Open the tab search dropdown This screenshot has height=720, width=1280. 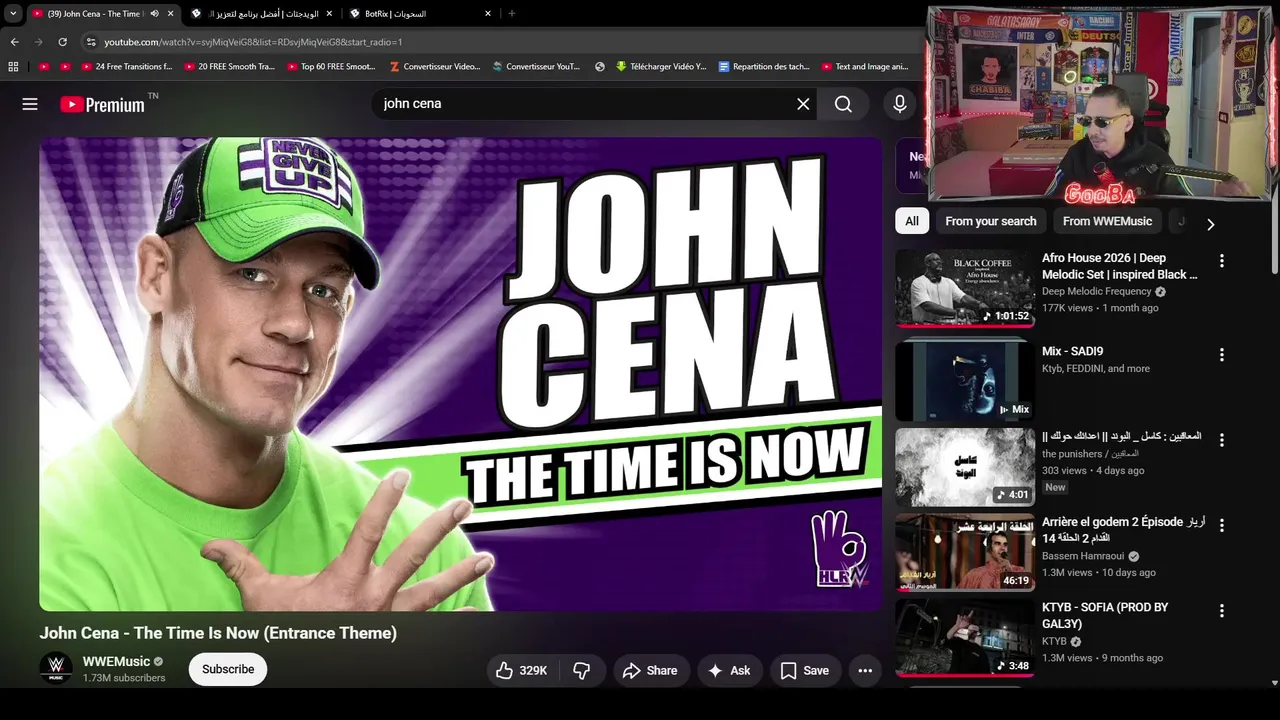[x=13, y=14]
